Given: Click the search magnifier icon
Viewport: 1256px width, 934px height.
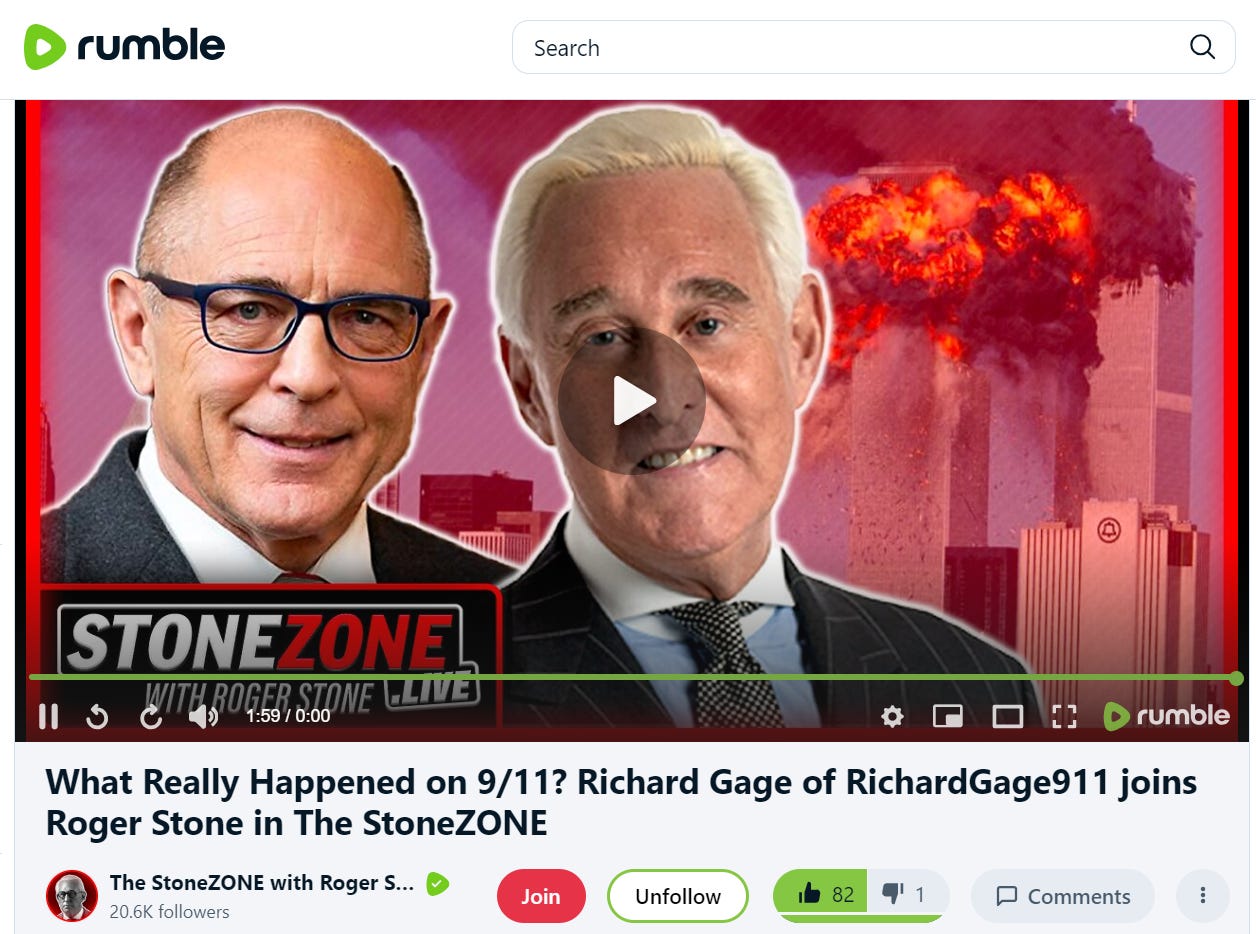Looking at the screenshot, I should pos(1202,47).
